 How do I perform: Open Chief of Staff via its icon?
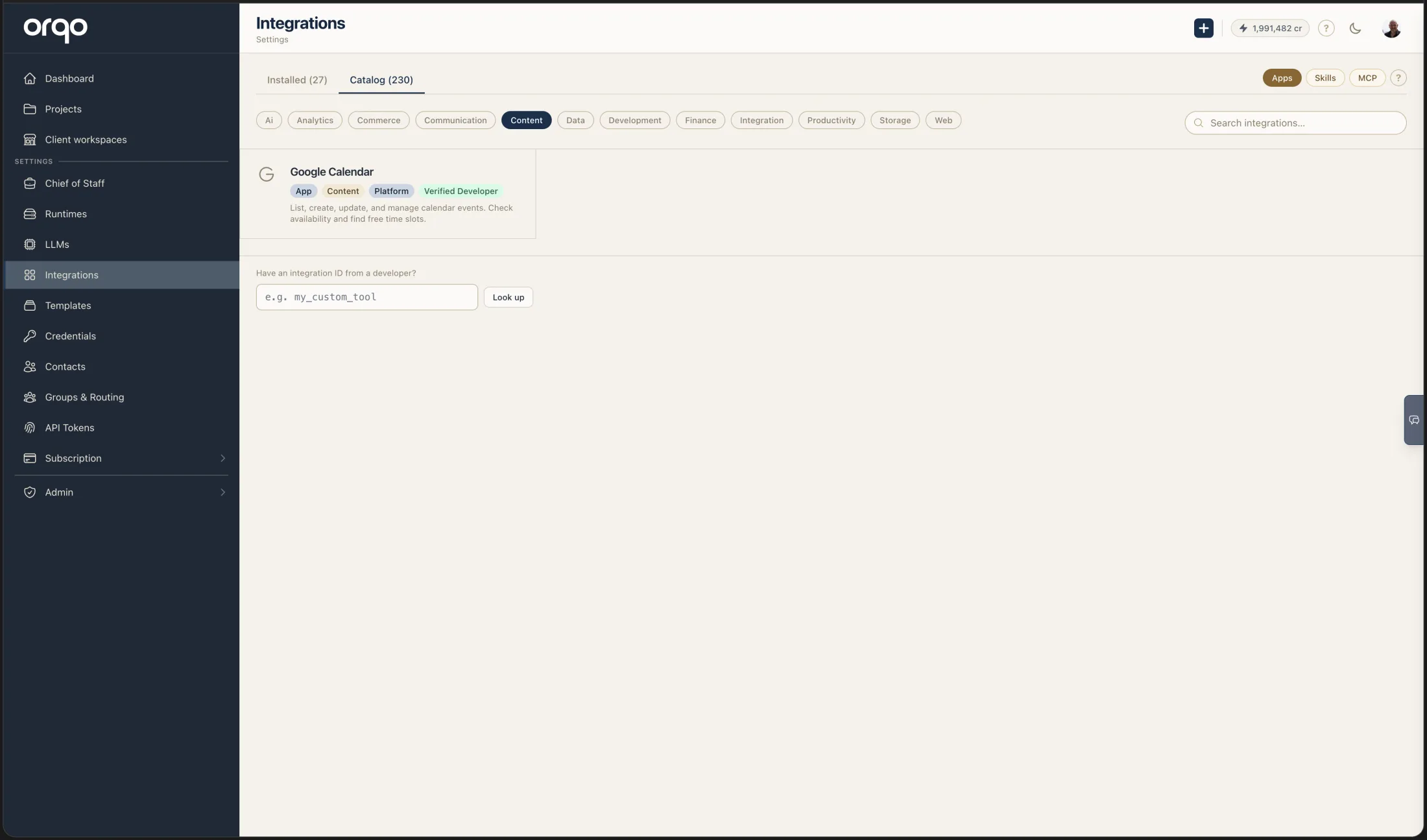(x=30, y=183)
